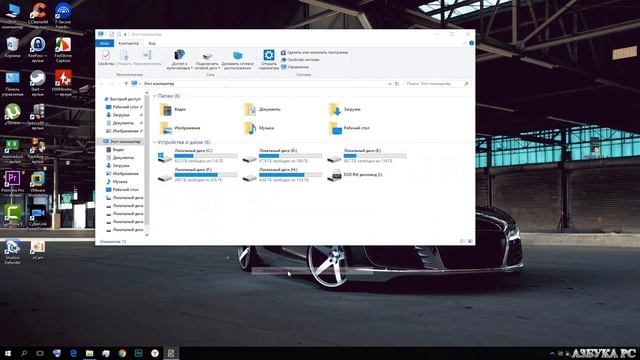Select Локальный диск (H:) drive
Image resolution: width=640 pixels, height=360 pixels.
coord(282,175)
